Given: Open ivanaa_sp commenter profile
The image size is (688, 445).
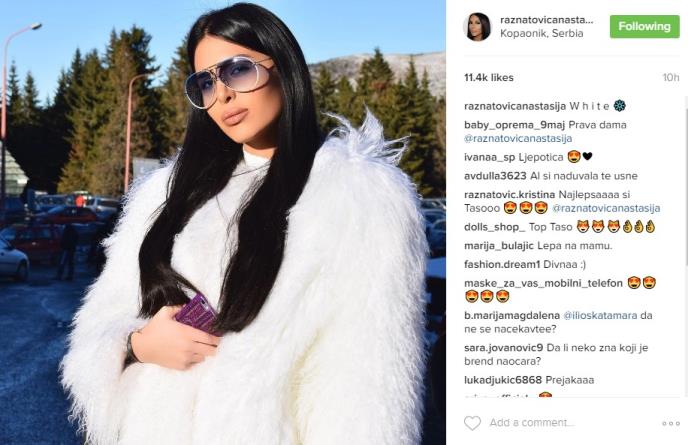Looking at the screenshot, I should 490,157.
